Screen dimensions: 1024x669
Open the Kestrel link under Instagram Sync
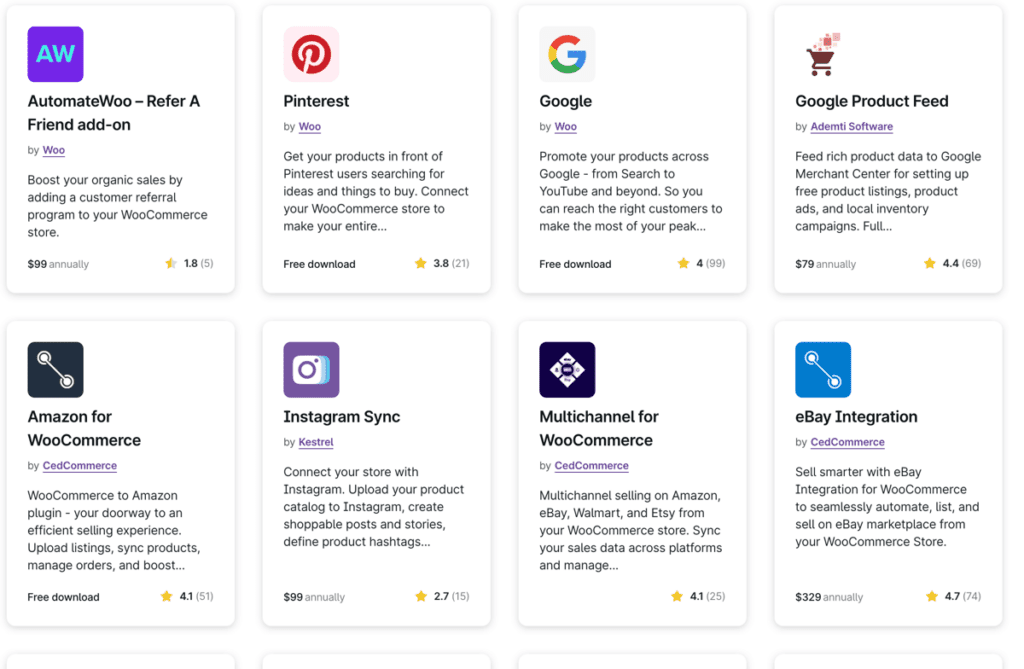pos(315,441)
